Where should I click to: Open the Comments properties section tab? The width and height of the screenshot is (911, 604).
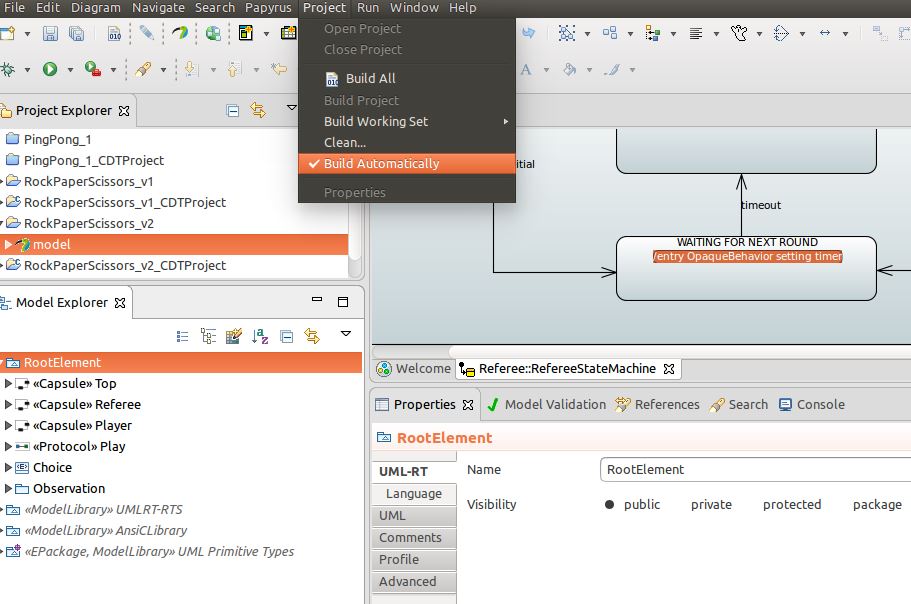click(x=414, y=538)
